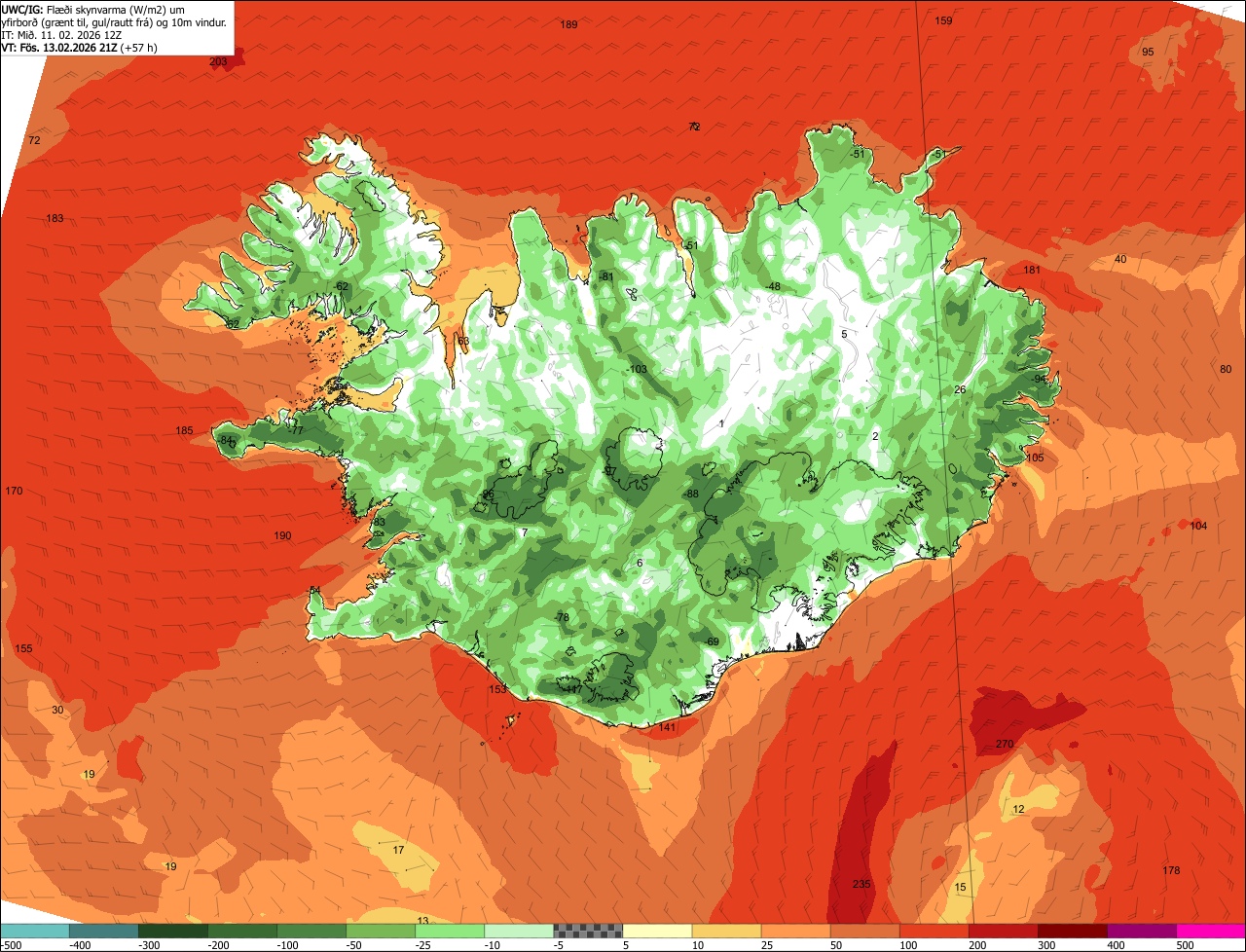Click the value 153 off the south coast
The height and width of the screenshot is (952, 1246).
coord(497,689)
